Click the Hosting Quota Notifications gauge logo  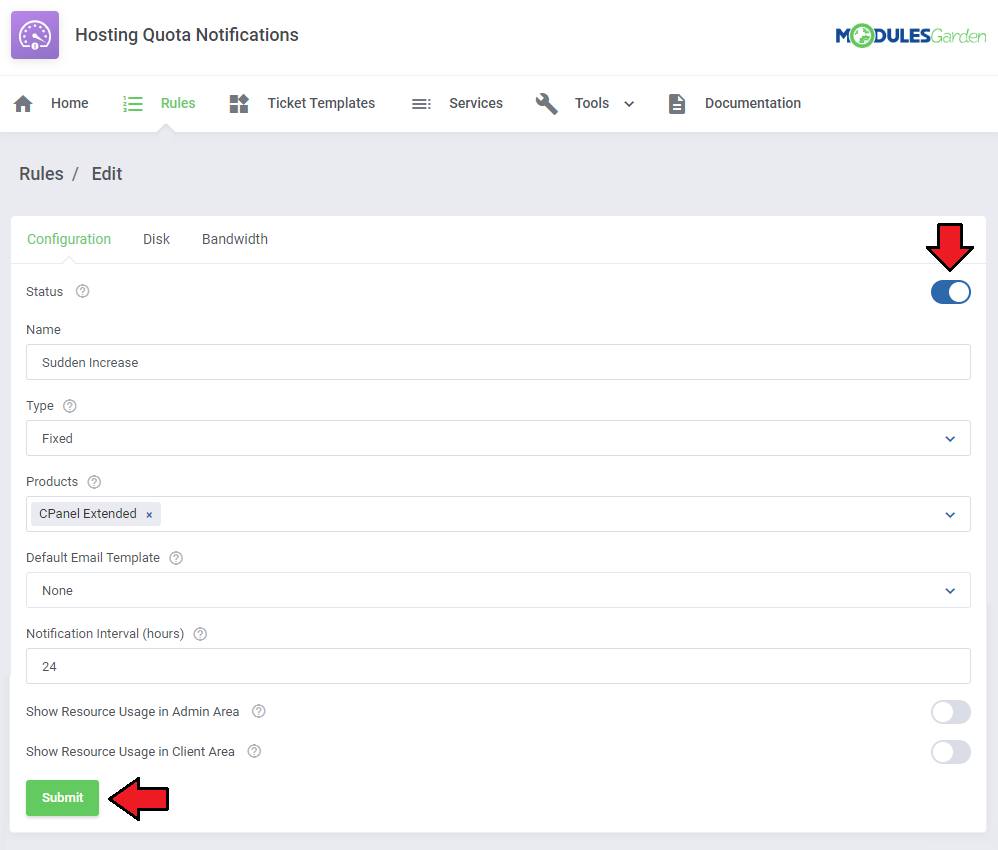pyautogui.click(x=35, y=35)
